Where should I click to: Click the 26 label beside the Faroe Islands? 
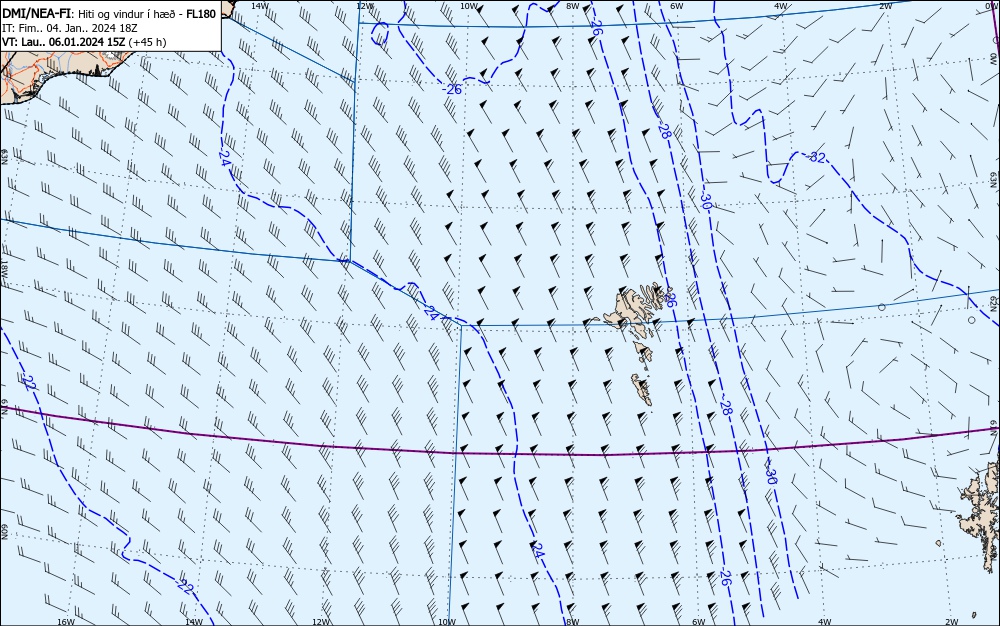coord(669,298)
